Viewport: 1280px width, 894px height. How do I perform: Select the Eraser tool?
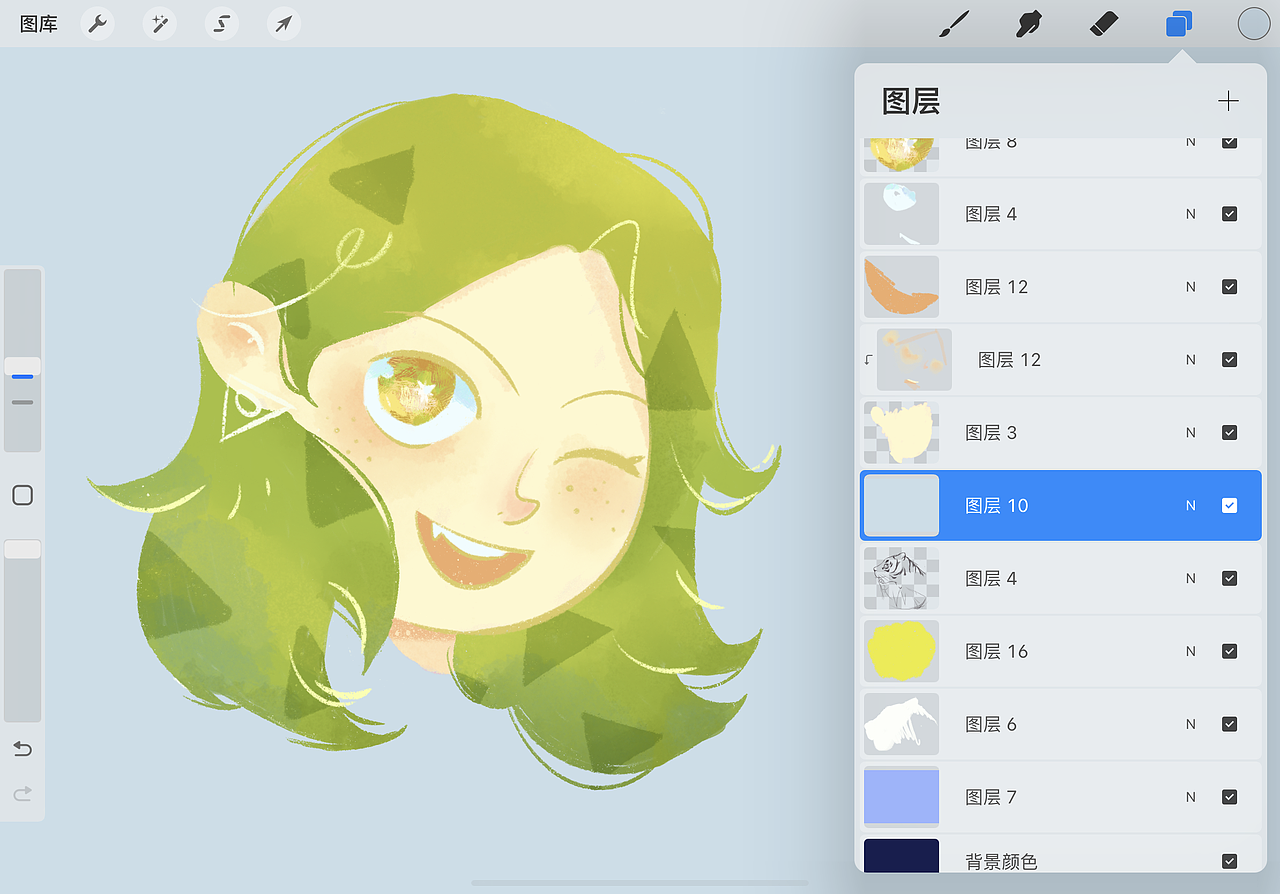(x=1104, y=24)
